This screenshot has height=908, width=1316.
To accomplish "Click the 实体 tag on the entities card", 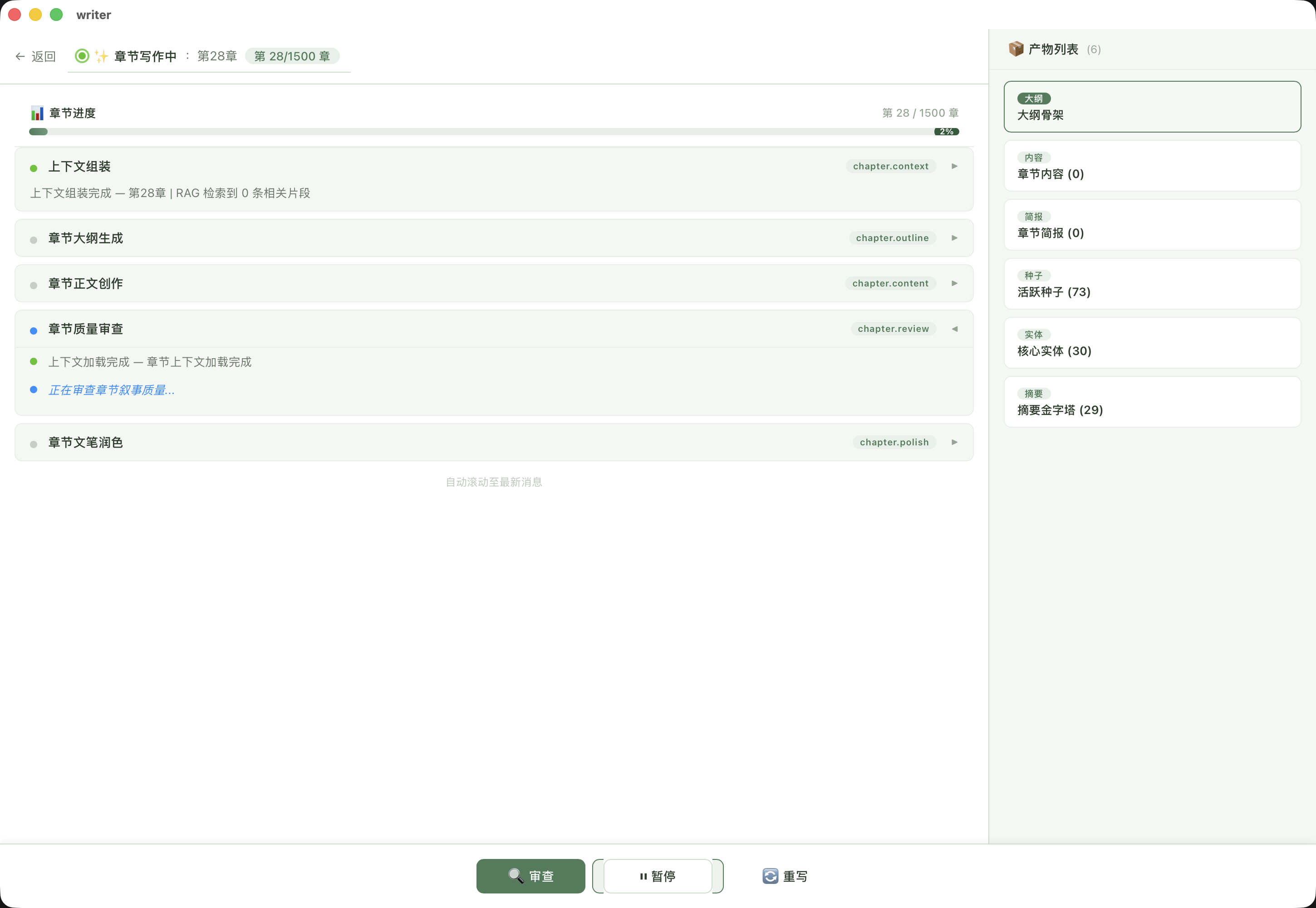I will pos(1033,335).
